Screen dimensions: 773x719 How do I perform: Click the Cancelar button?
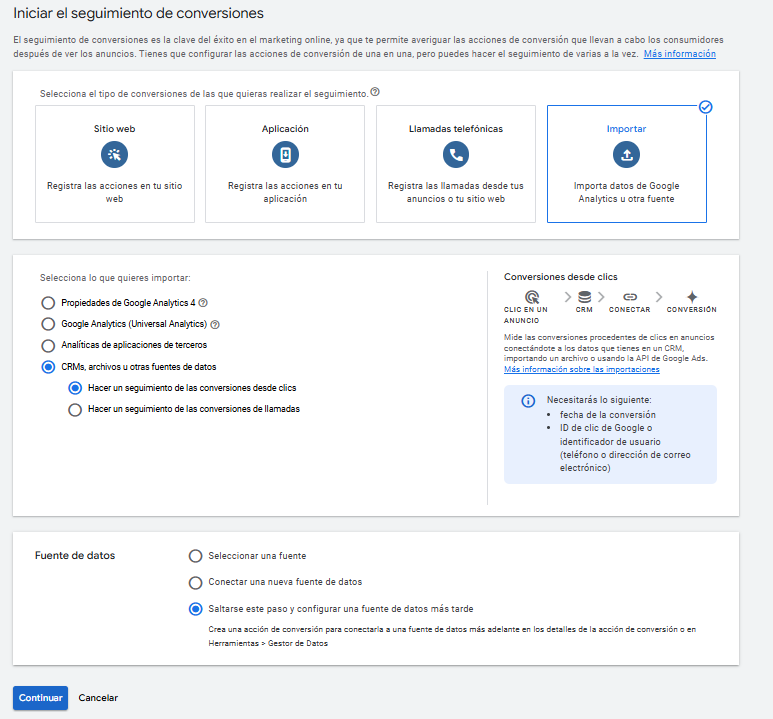(98, 697)
